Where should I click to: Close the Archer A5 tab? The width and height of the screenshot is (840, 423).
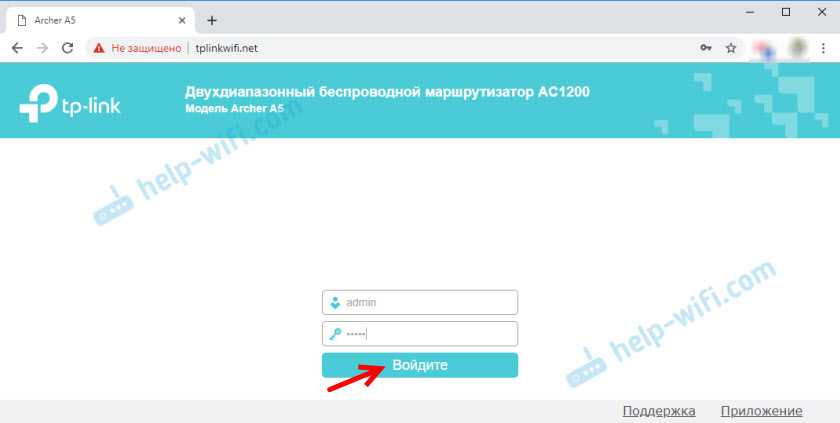[x=182, y=20]
